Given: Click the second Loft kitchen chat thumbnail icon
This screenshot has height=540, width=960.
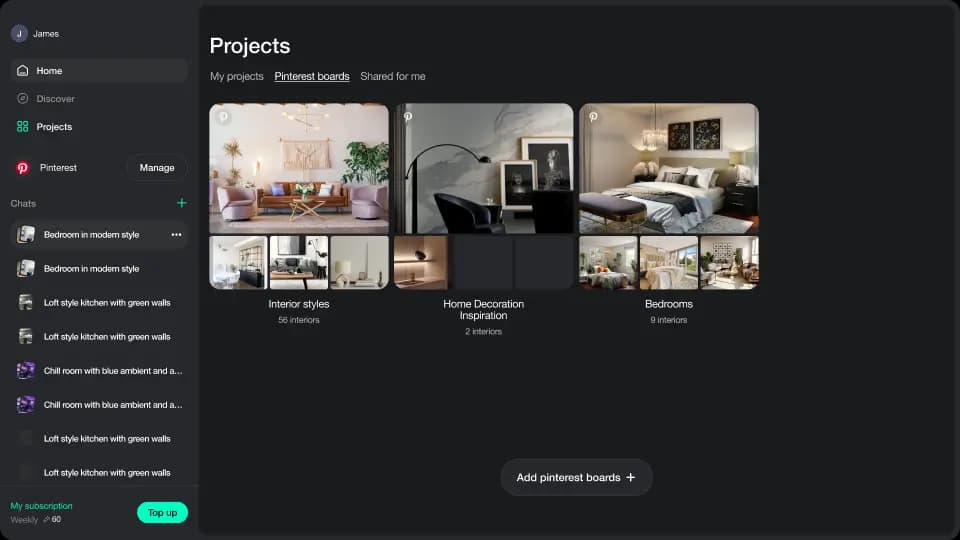Looking at the screenshot, I should 26,337.
